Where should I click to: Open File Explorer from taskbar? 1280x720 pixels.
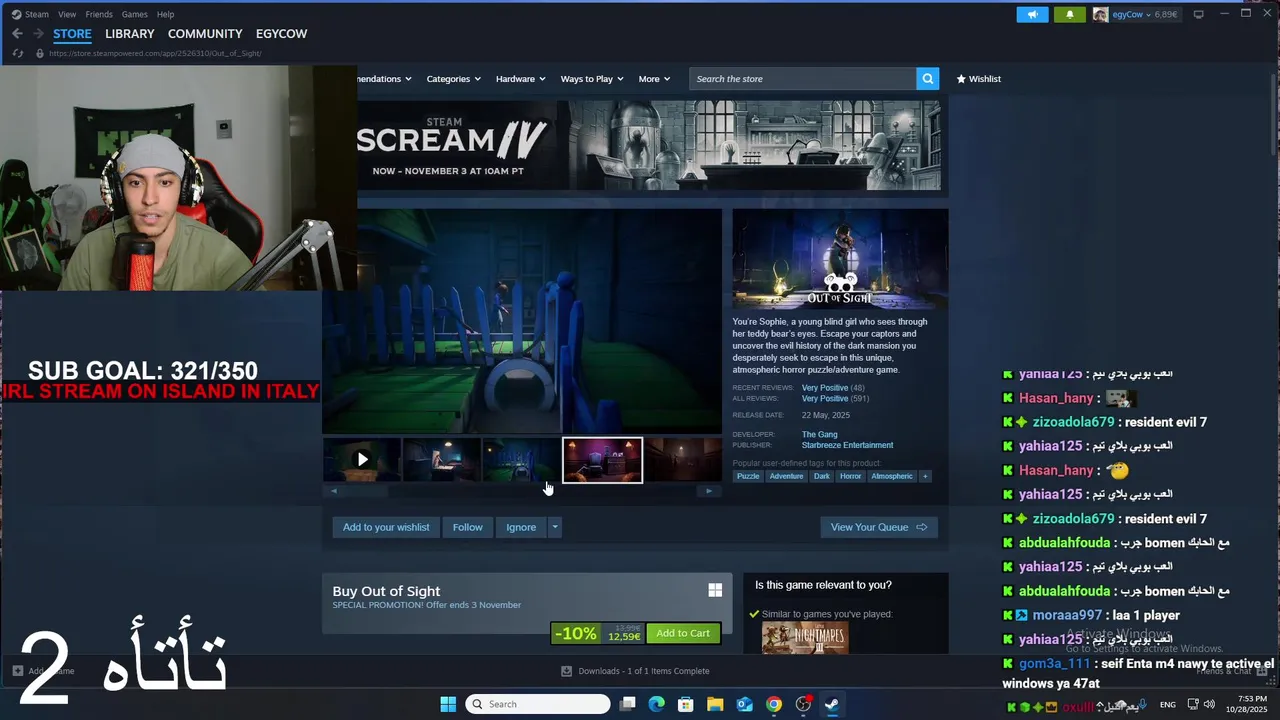715,704
